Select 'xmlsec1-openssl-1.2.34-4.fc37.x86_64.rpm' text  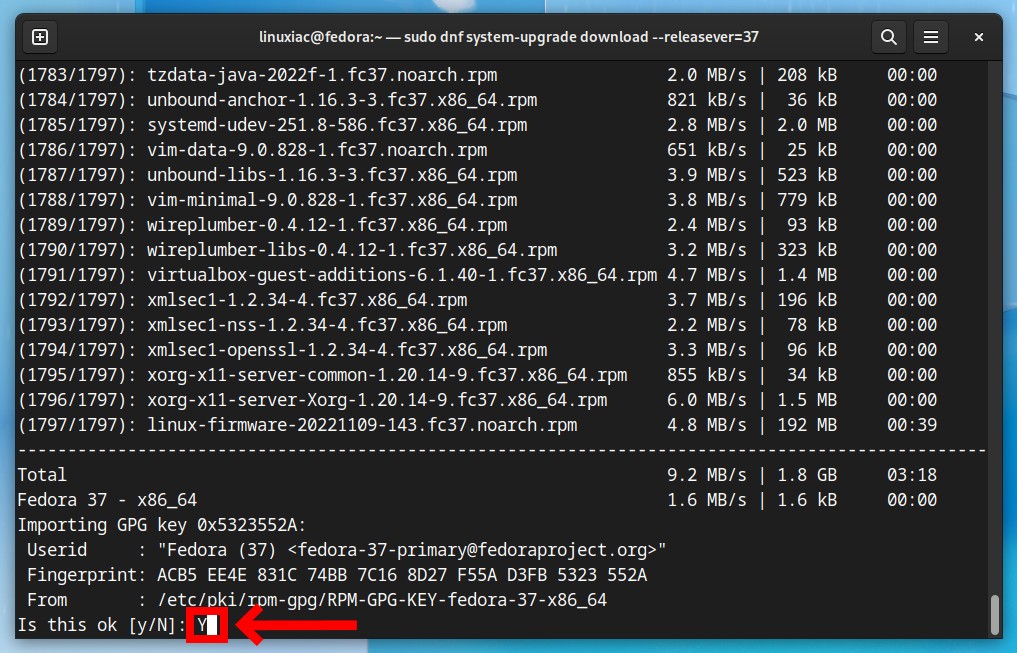pyautogui.click(x=347, y=350)
